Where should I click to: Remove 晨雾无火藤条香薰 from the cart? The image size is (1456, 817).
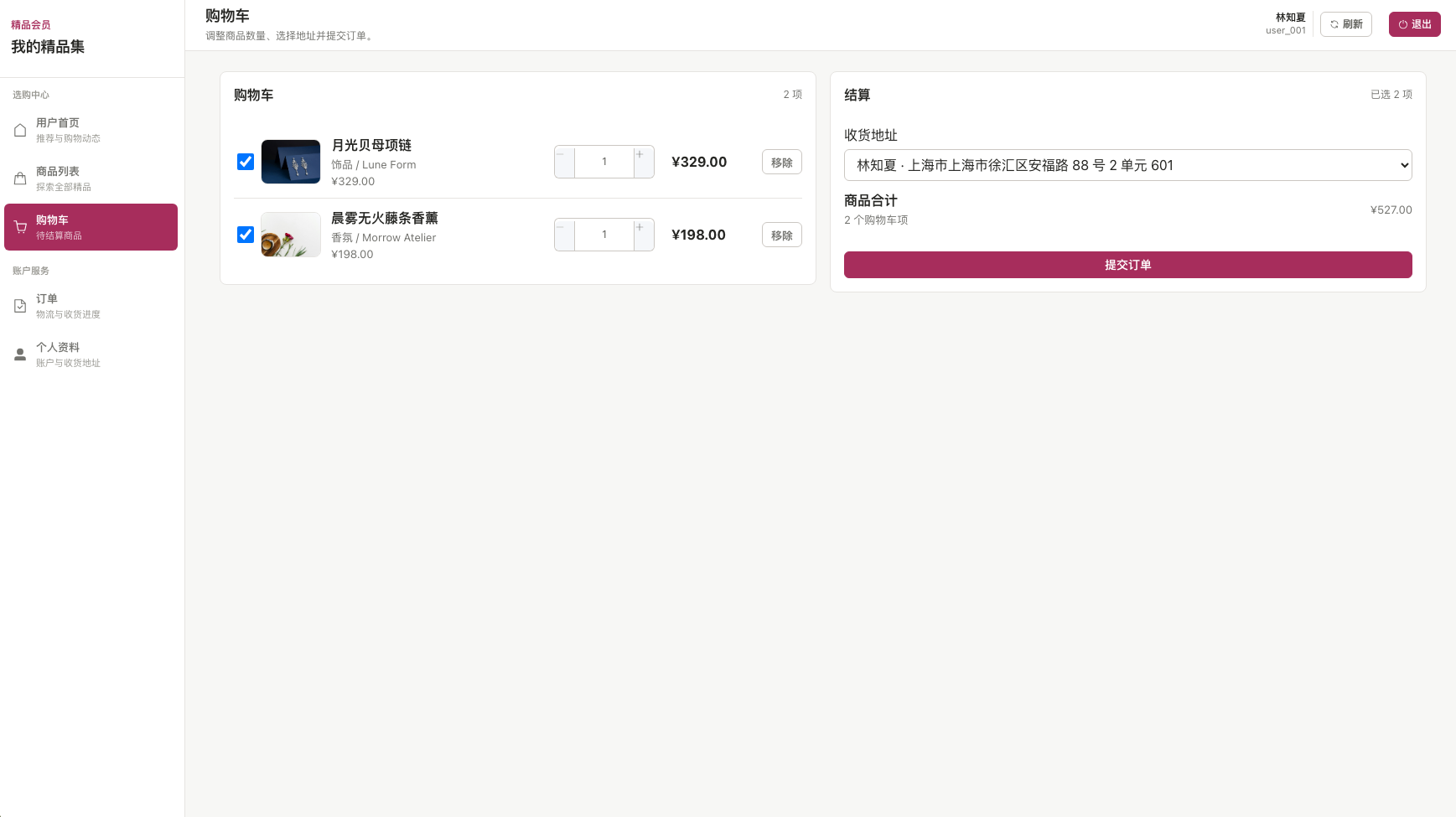(x=781, y=235)
